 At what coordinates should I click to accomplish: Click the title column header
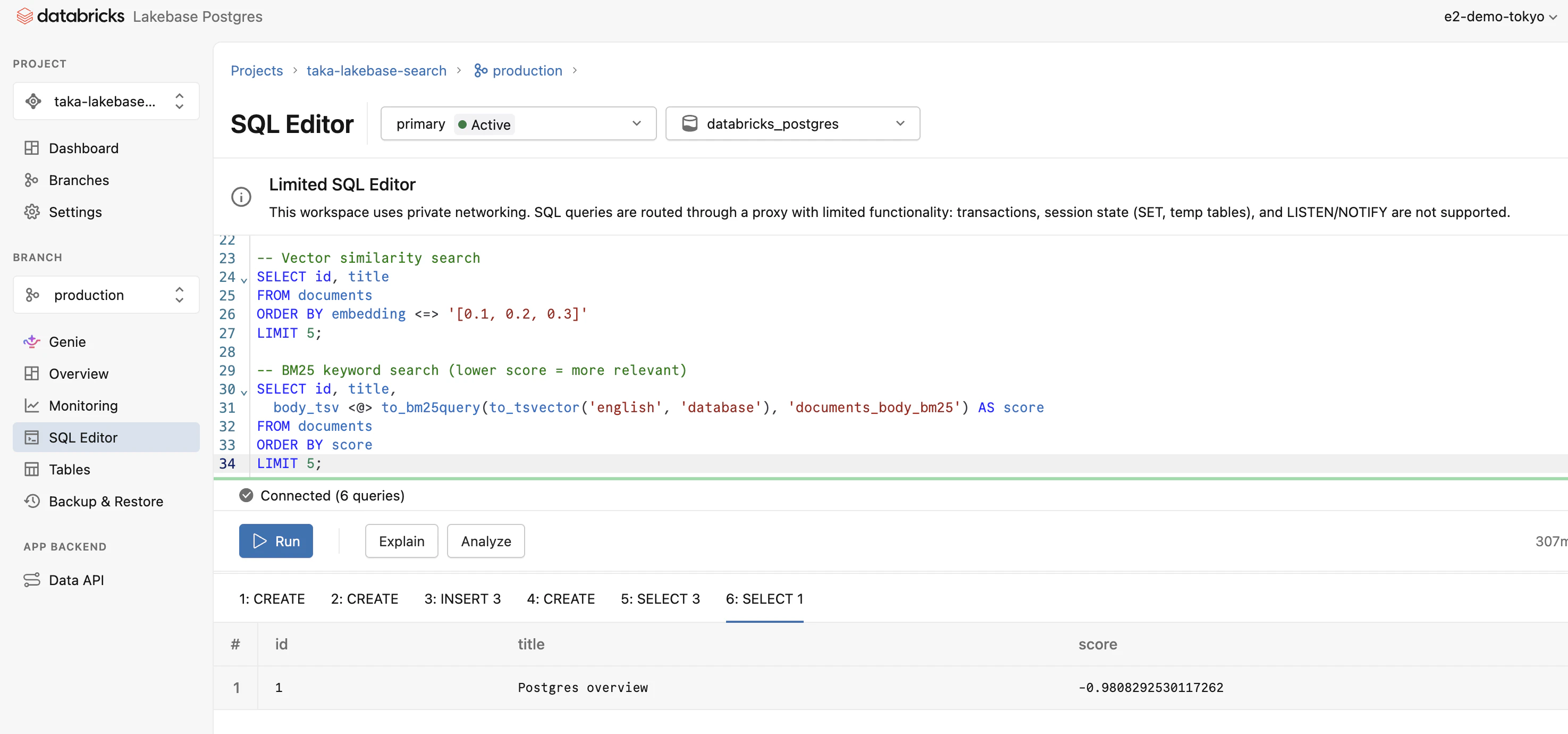[531, 644]
